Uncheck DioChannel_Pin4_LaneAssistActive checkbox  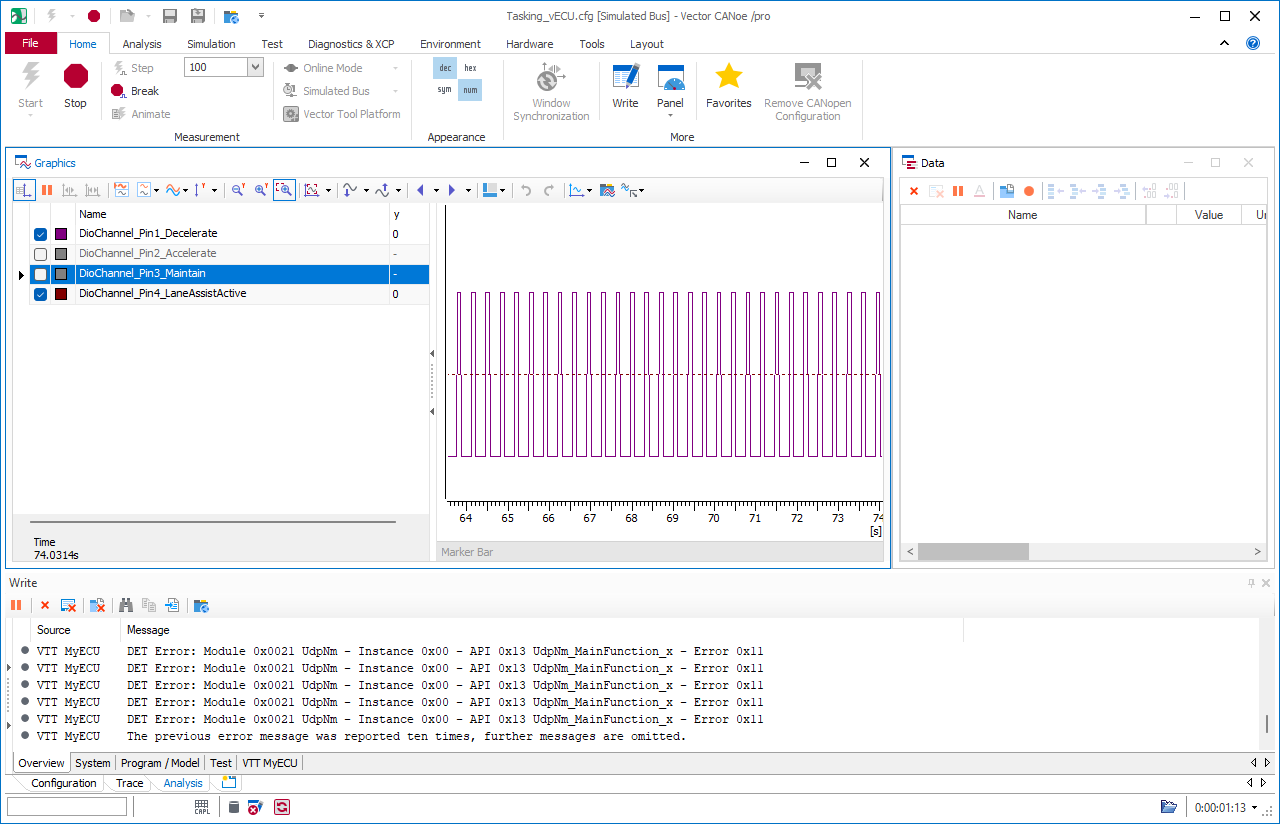coord(40,294)
